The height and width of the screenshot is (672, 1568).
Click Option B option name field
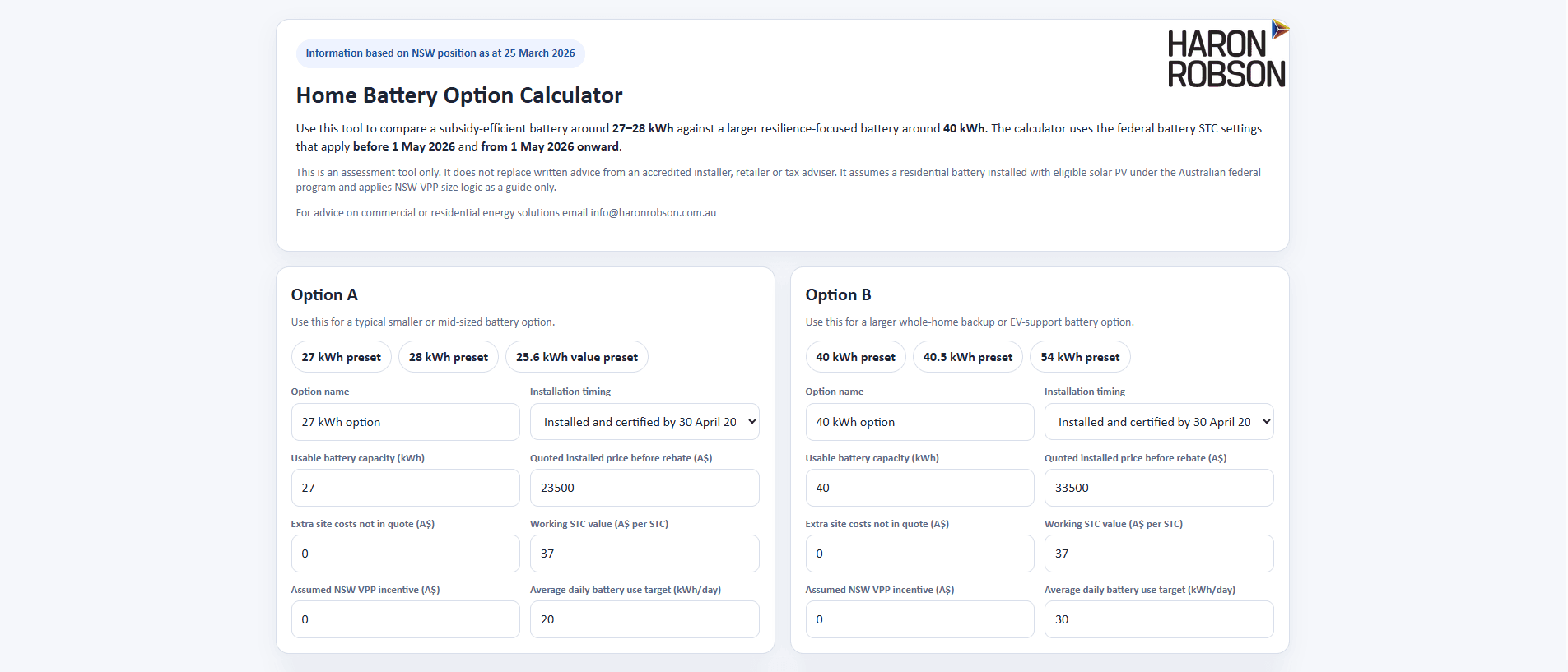pos(919,422)
